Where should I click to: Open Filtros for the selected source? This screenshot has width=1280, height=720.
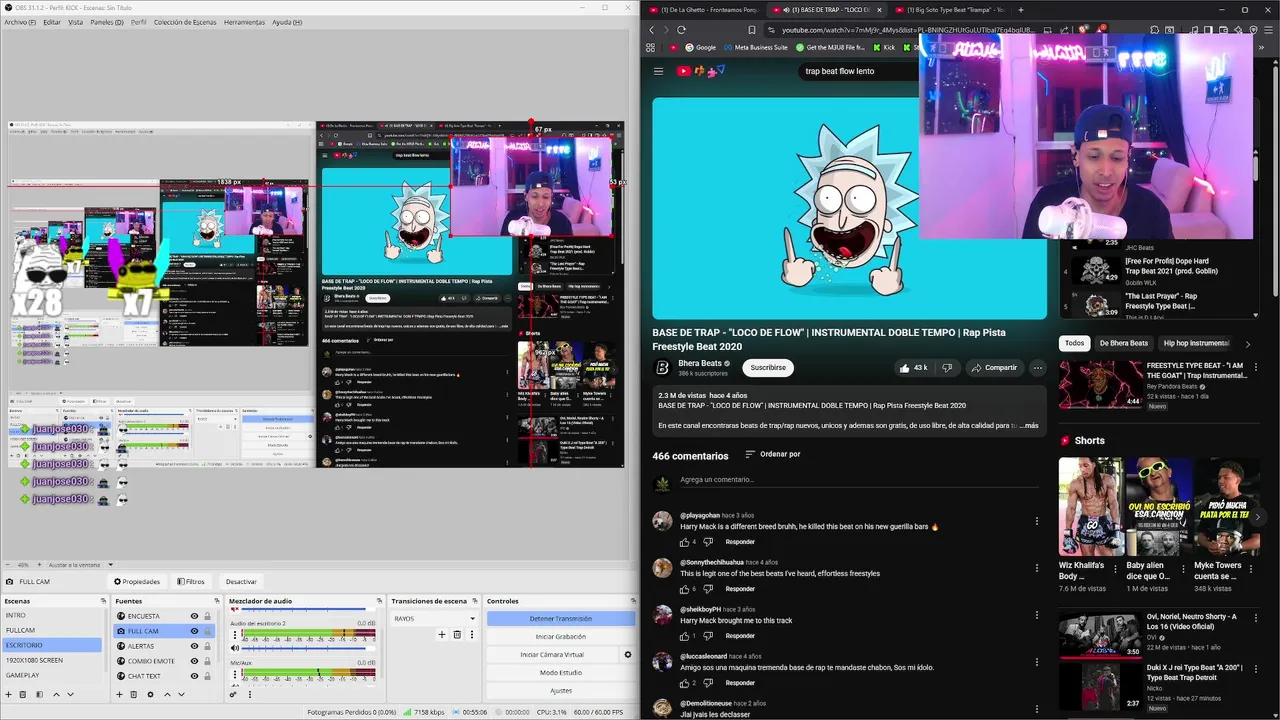click(191, 581)
